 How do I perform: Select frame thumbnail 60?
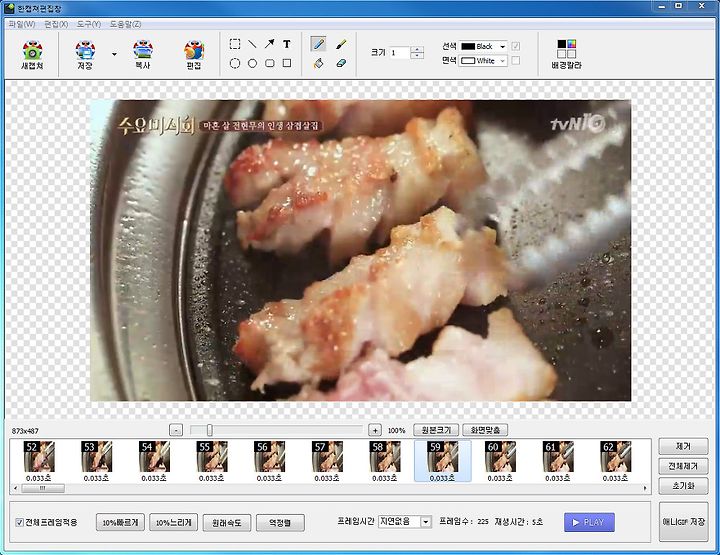click(x=500, y=461)
